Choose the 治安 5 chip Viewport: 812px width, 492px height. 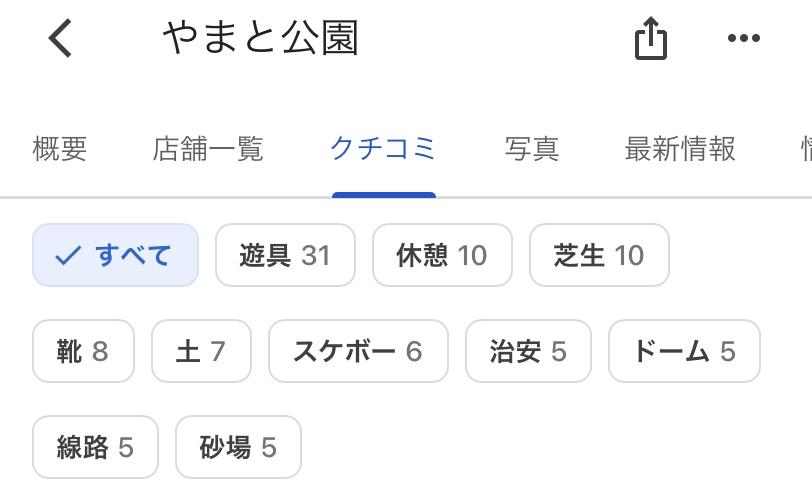[528, 351]
